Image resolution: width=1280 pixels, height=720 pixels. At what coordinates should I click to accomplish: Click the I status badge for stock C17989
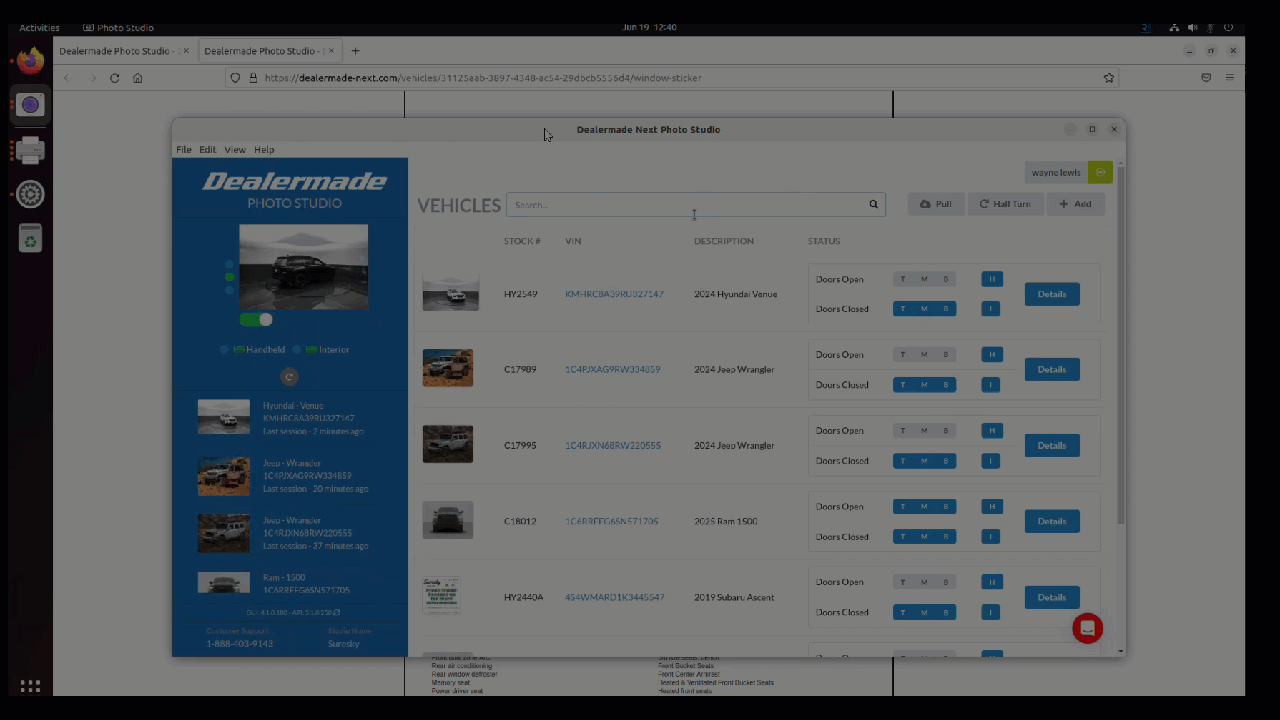(991, 384)
